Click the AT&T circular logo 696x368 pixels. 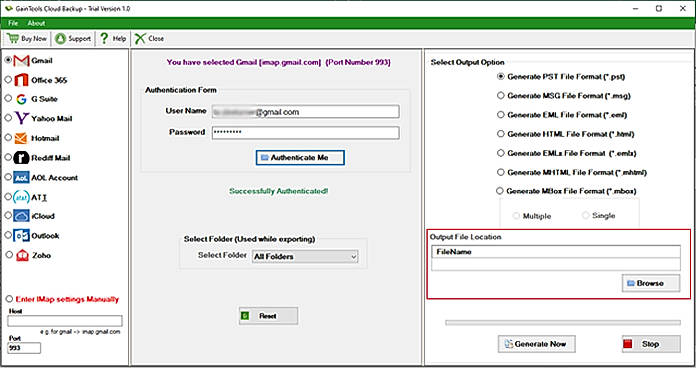21,197
